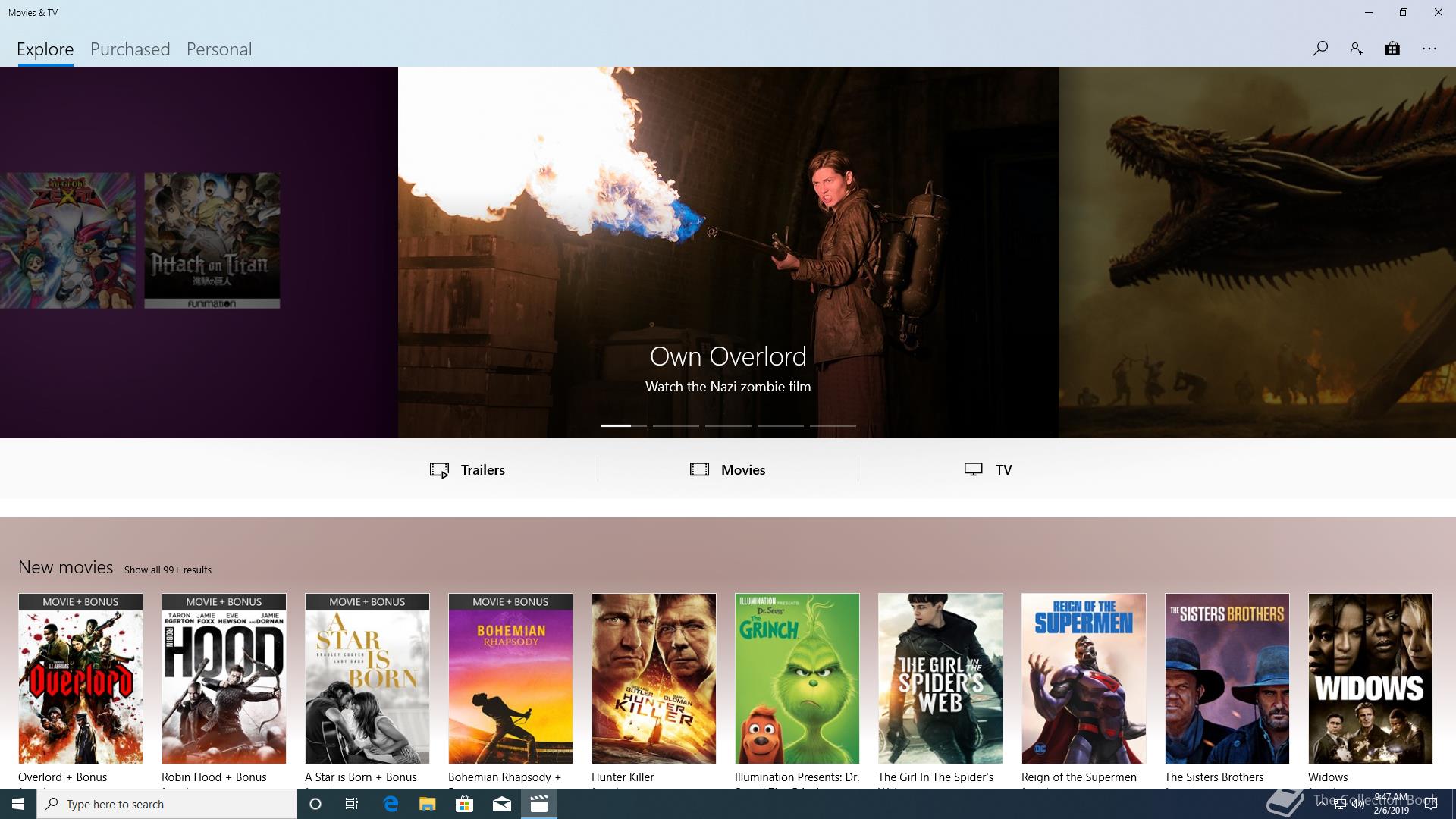Open Reign of the Supermen poster
Image resolution: width=1456 pixels, height=819 pixels.
point(1084,679)
